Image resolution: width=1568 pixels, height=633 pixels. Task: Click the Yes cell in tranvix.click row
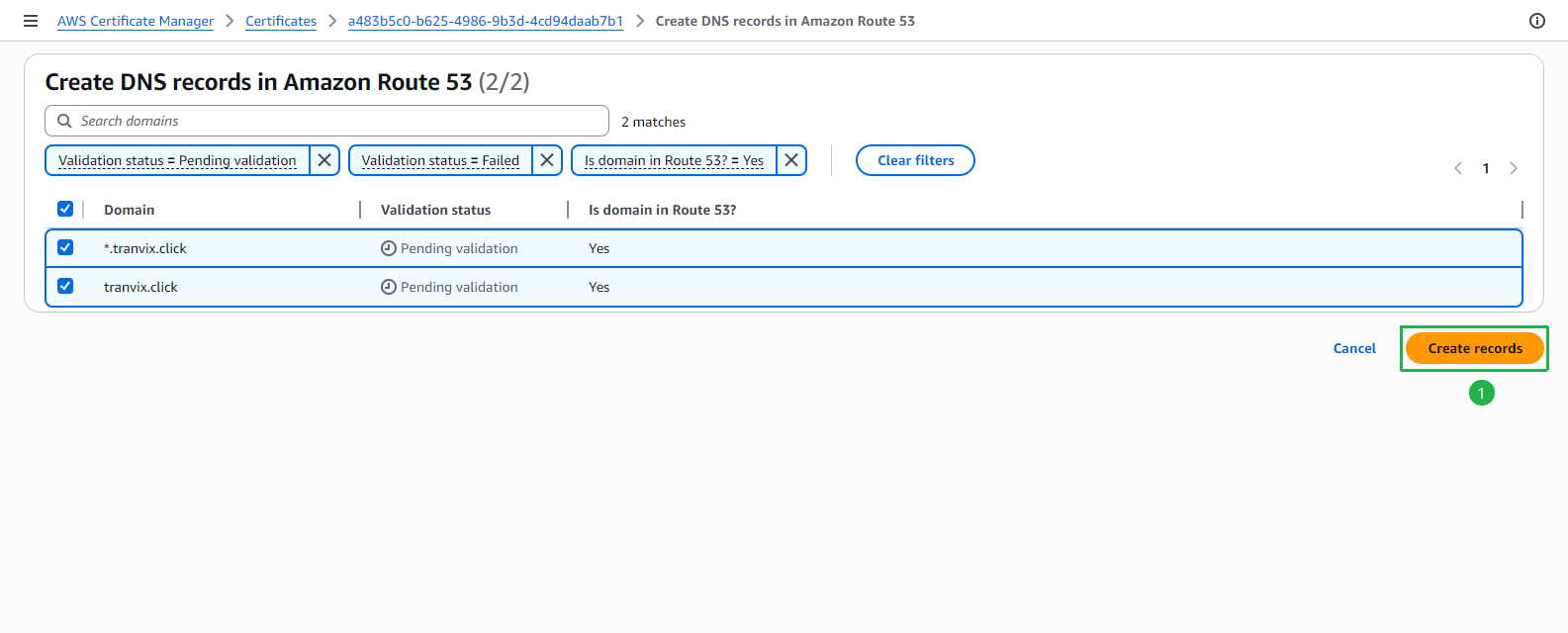[600, 287]
